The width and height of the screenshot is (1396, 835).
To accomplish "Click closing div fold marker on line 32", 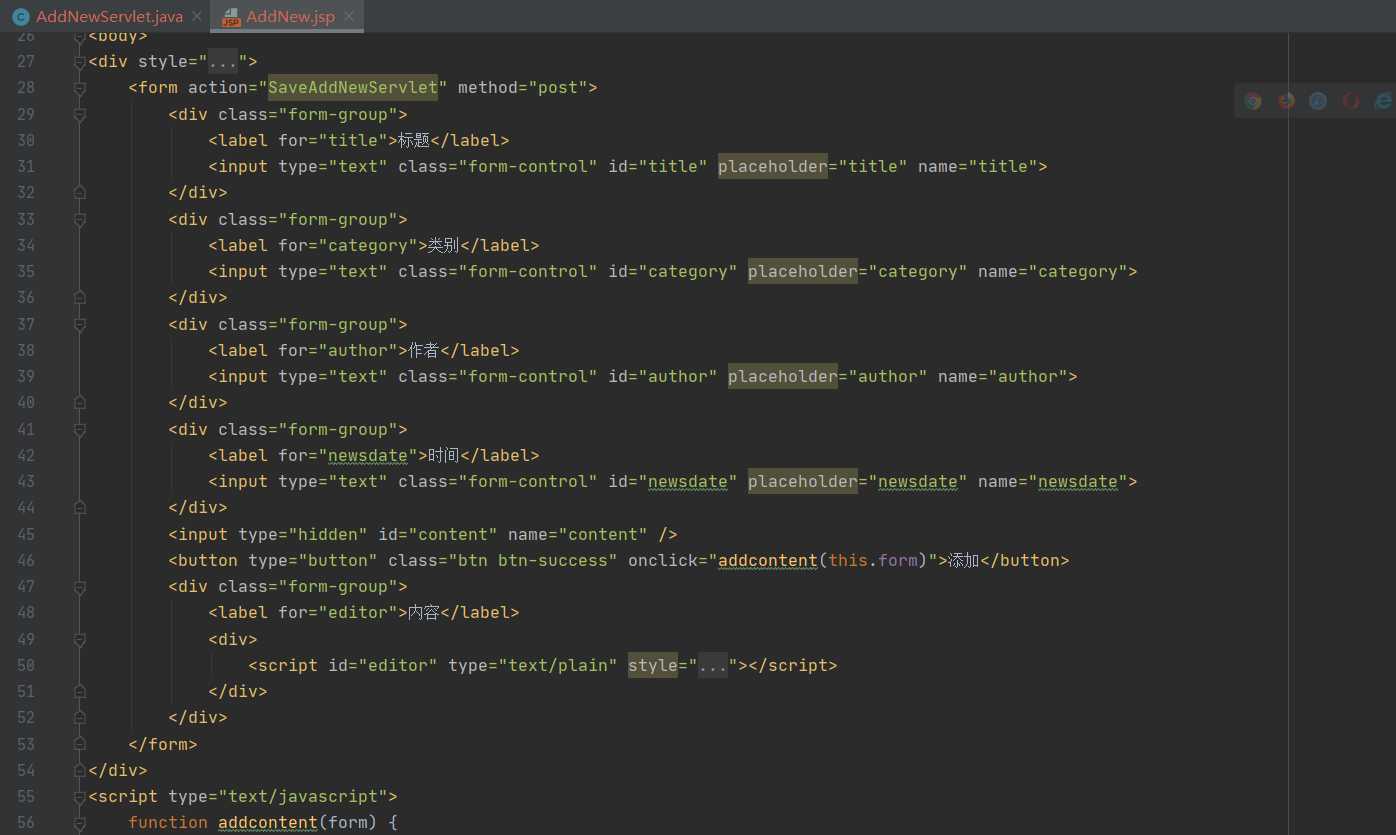I will click(x=80, y=192).
